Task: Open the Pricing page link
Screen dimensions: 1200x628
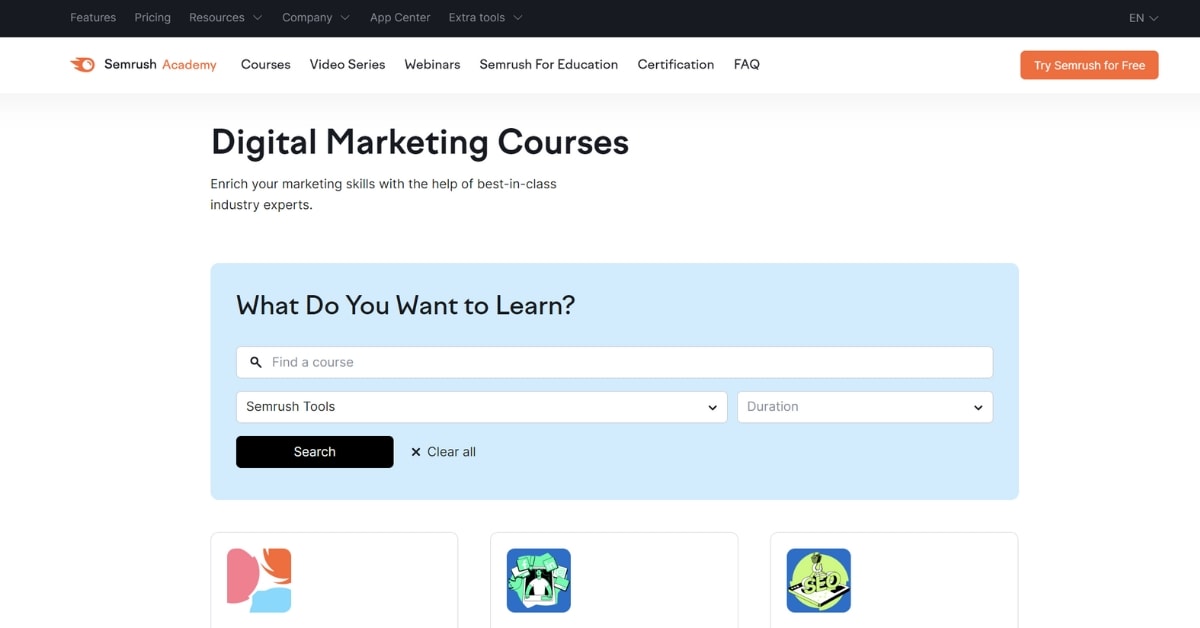Action: pos(152,17)
